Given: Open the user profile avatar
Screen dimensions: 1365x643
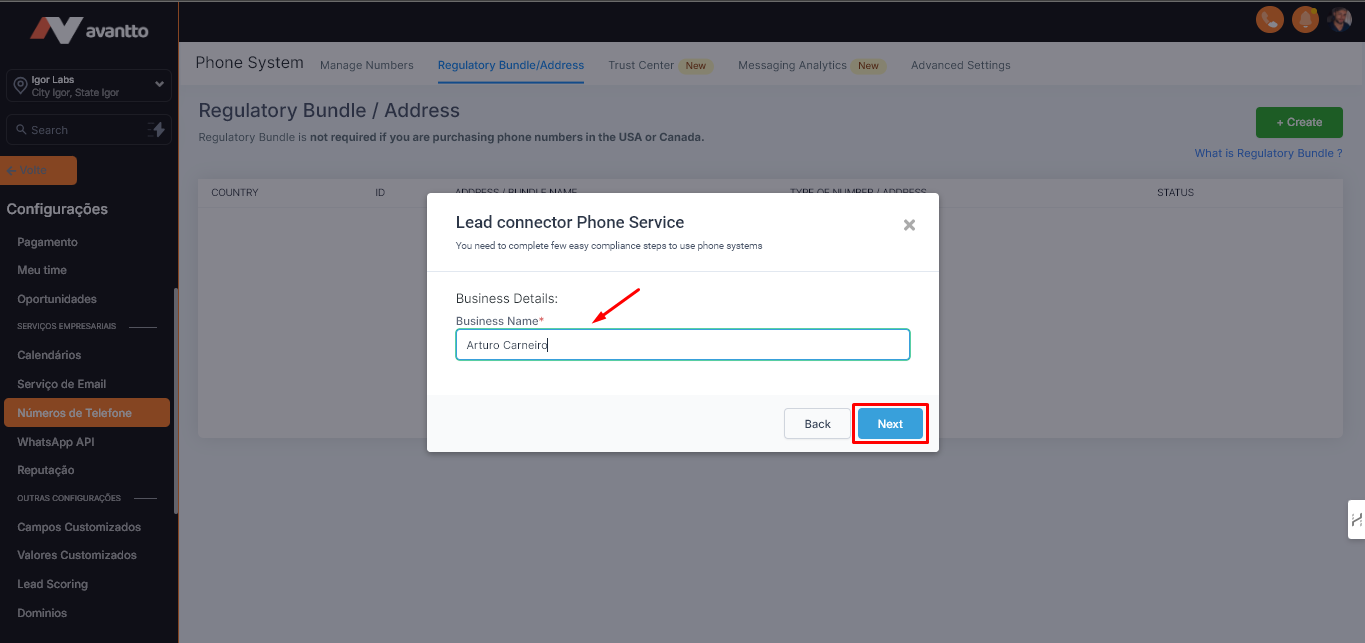Looking at the screenshot, I should (x=1340, y=19).
